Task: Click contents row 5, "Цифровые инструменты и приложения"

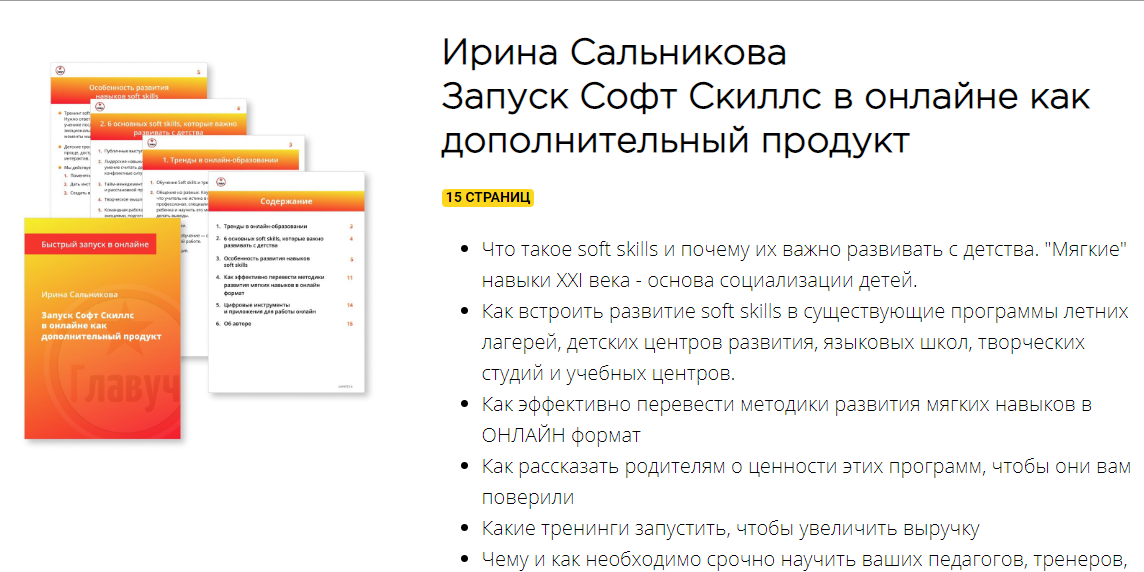Action: pos(285,308)
